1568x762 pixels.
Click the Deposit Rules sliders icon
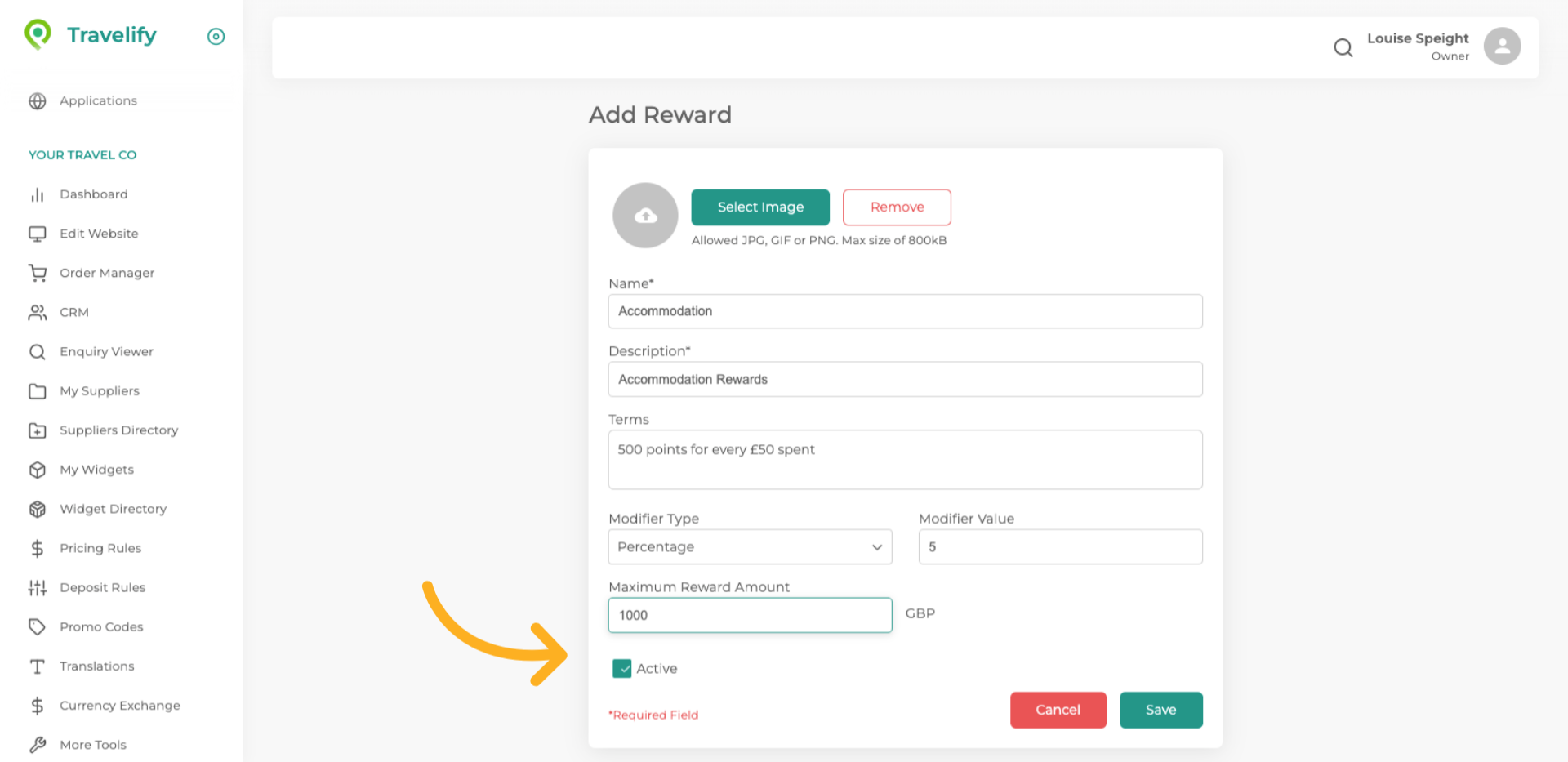pos(38,587)
